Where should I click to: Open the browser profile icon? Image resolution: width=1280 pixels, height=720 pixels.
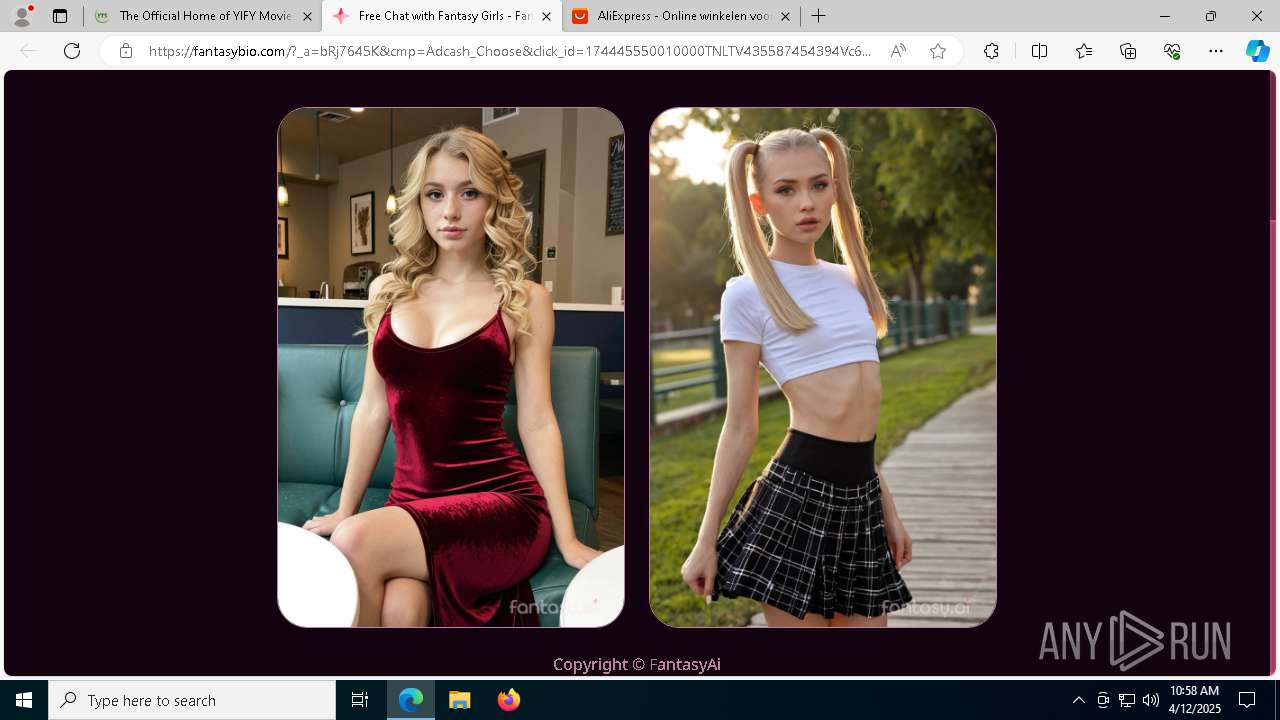pyautogui.click(x=22, y=16)
